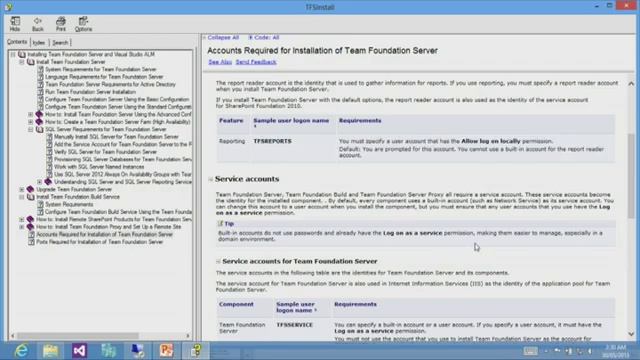640x360 pixels.
Task: Open Verify SQL Server for Team Foundation Server
Action: (x=105, y=152)
